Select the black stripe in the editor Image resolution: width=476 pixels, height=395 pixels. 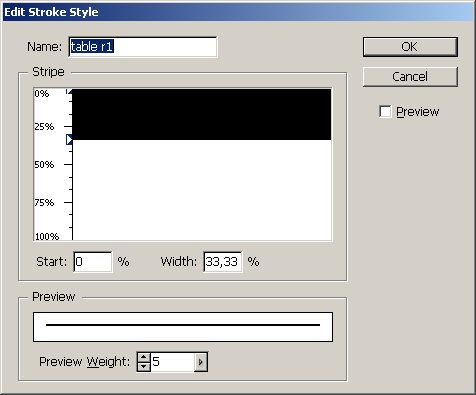(202, 114)
